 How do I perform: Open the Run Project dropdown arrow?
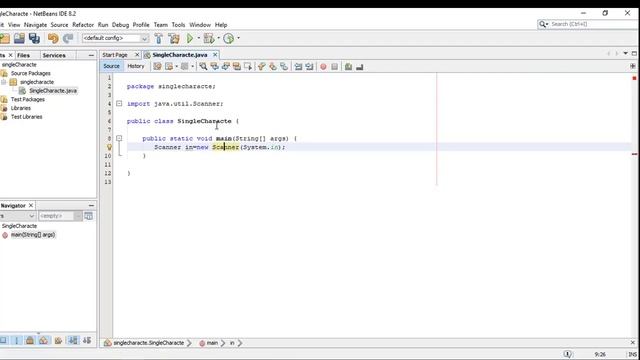pos(199,38)
